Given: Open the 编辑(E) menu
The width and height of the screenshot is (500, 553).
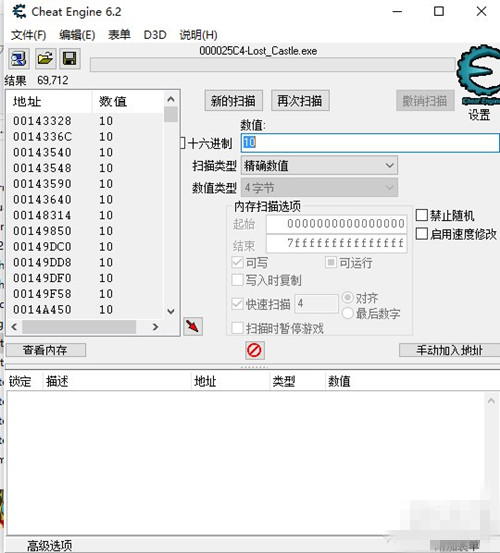Looking at the screenshot, I should (77, 35).
